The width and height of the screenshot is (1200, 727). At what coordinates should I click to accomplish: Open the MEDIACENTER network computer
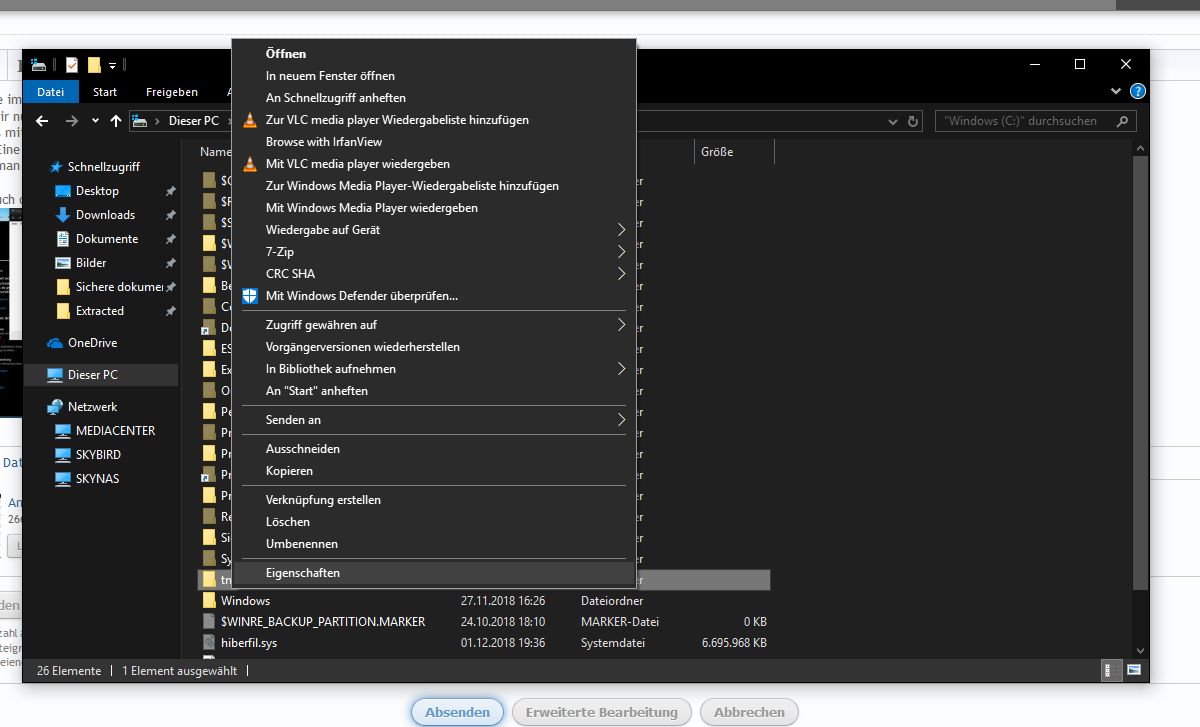click(x=115, y=431)
